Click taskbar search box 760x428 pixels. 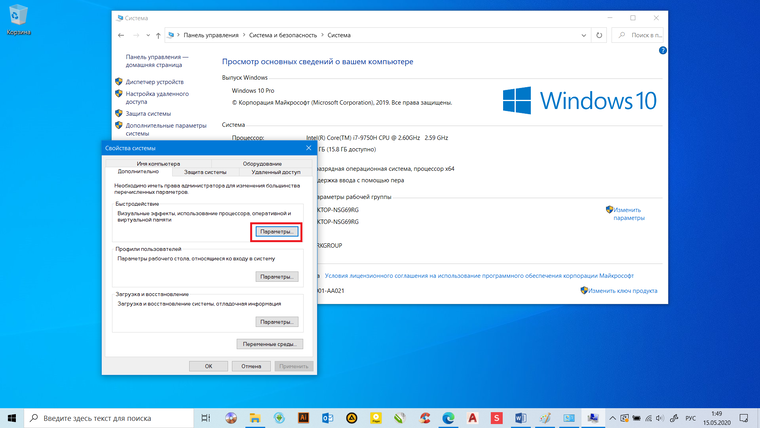coord(109,418)
